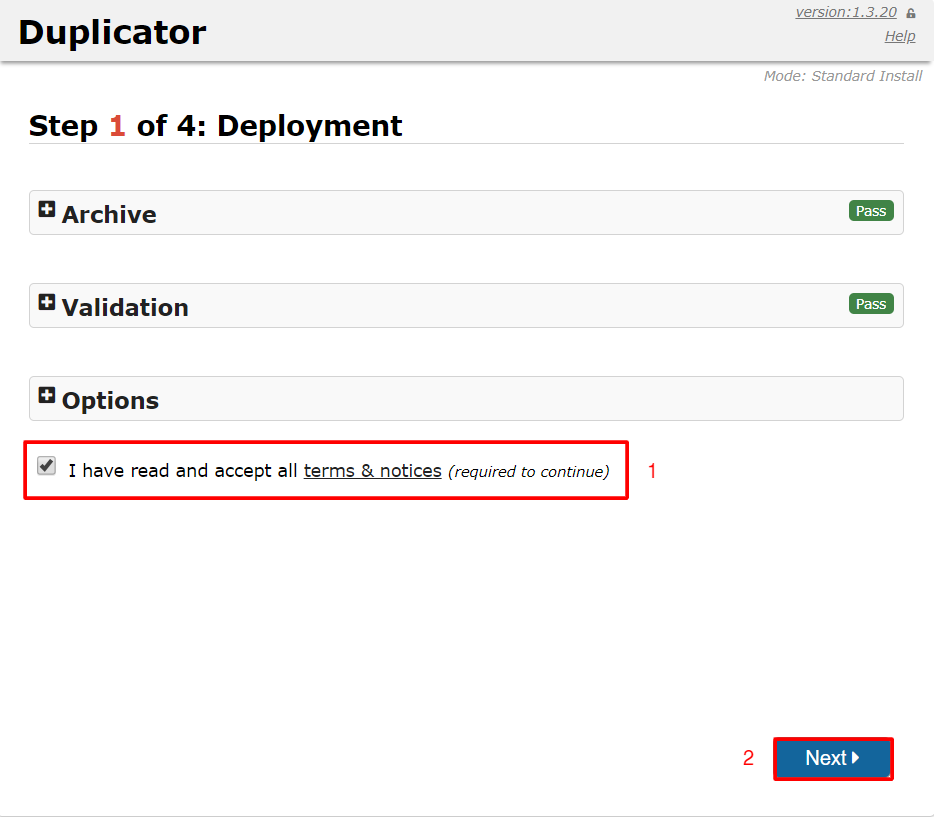Click the version:1.3.20 link
Screen dimensions: 934x817
(x=846, y=12)
